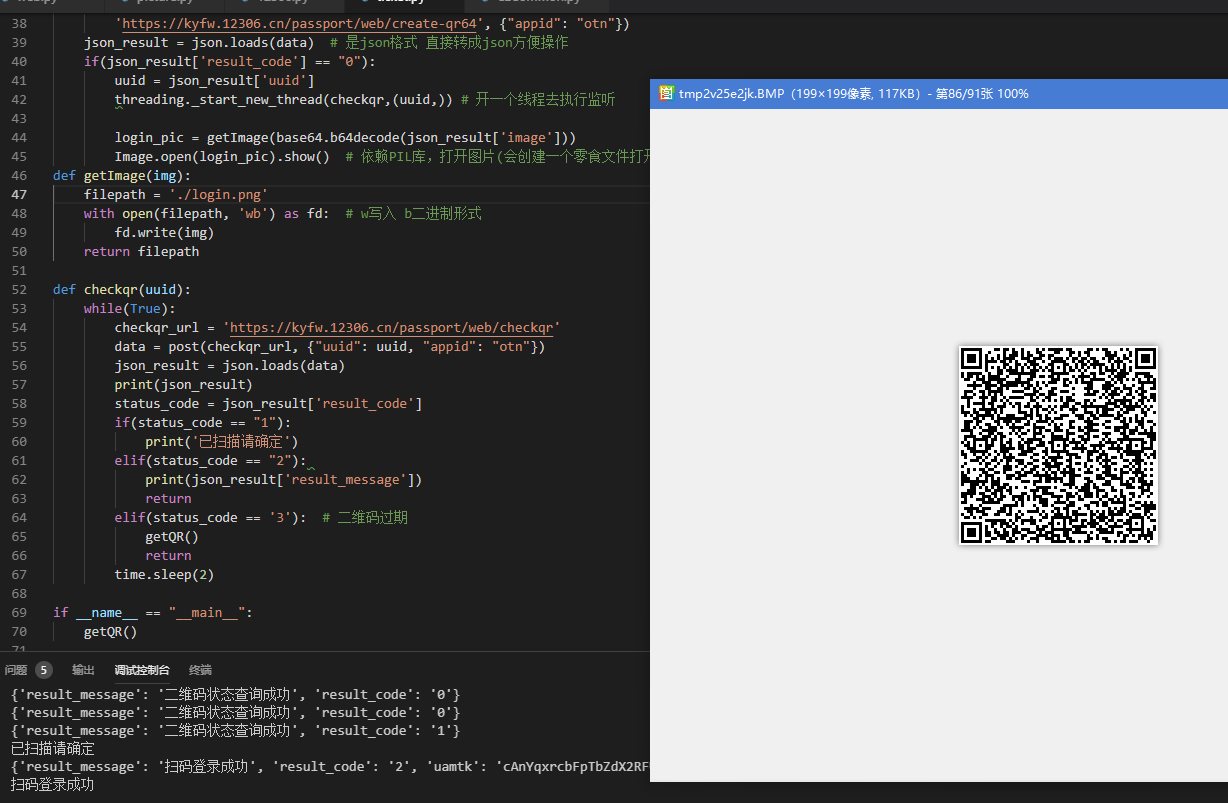Click 'json_result = json.loads(data)' on line 56

(229, 366)
